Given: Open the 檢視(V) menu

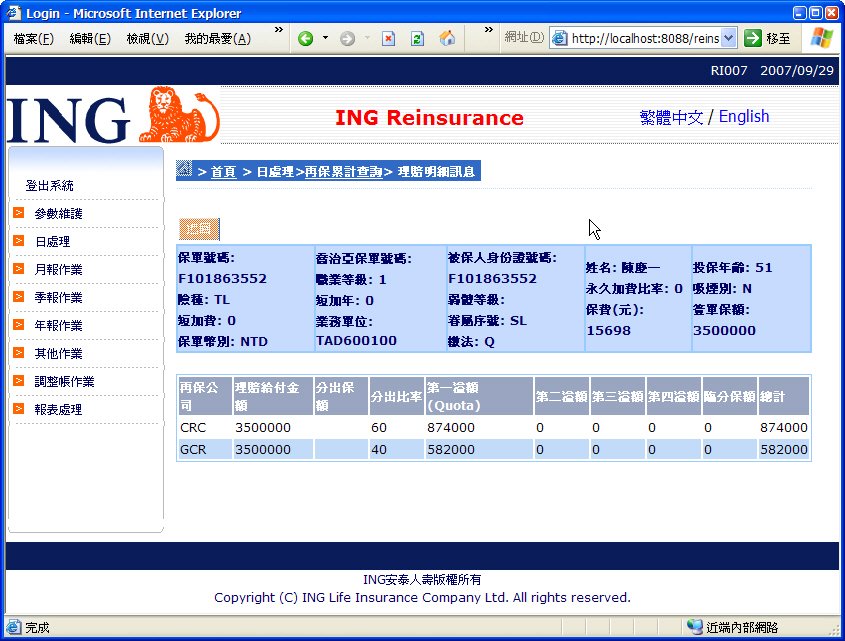Looking at the screenshot, I should [x=148, y=39].
